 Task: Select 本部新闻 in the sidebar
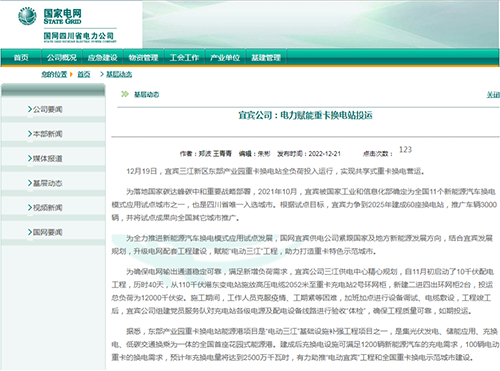pos(47,134)
